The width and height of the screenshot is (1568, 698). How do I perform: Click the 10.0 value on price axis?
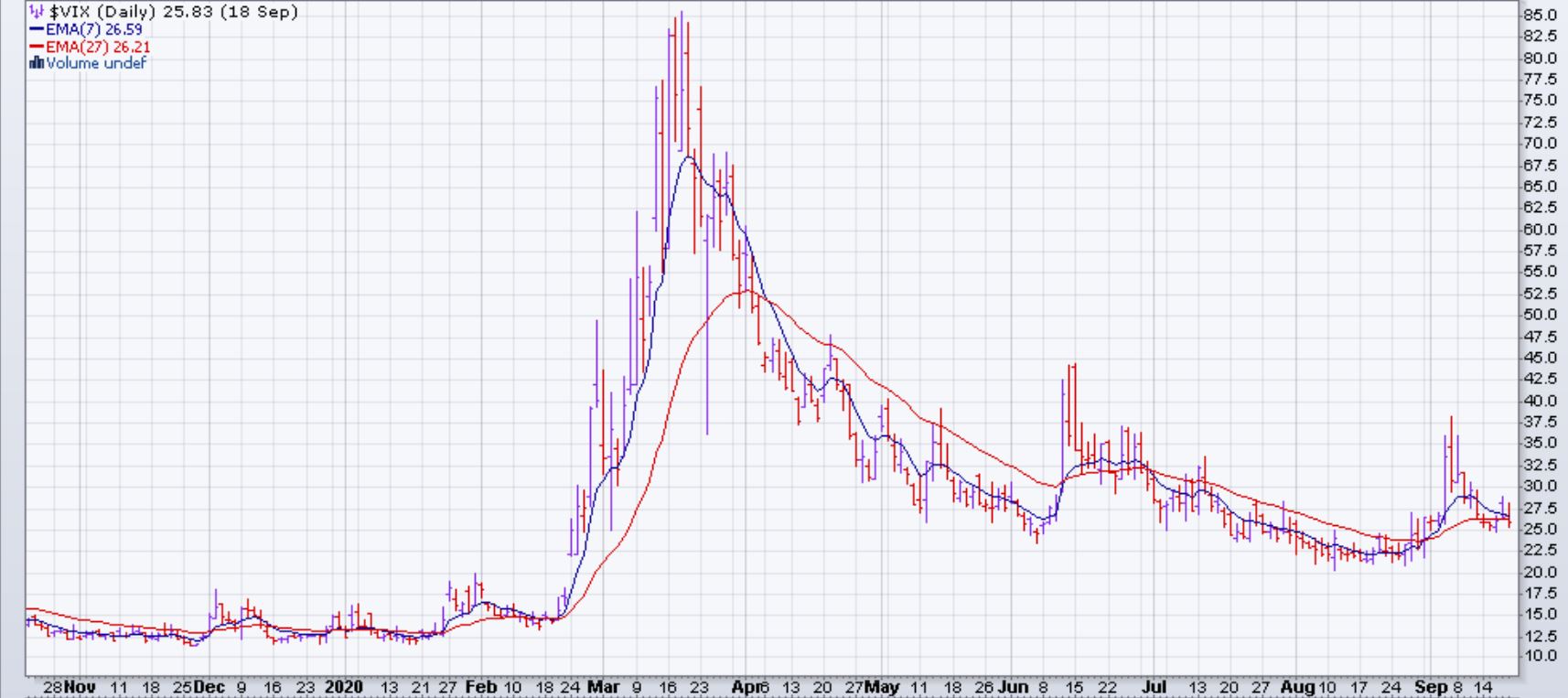pos(1539,656)
